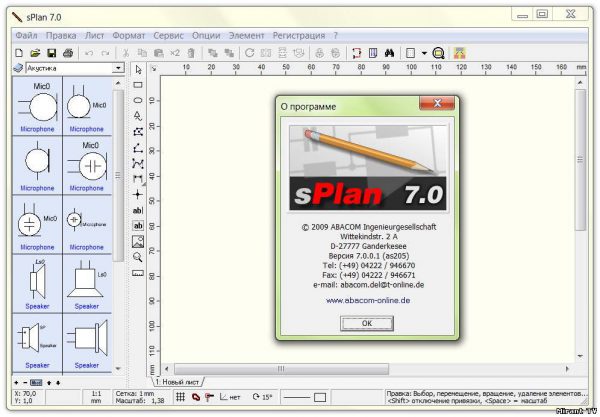
Task: Select the first Microphone symbol thumbnail
Action: click(x=37, y=106)
